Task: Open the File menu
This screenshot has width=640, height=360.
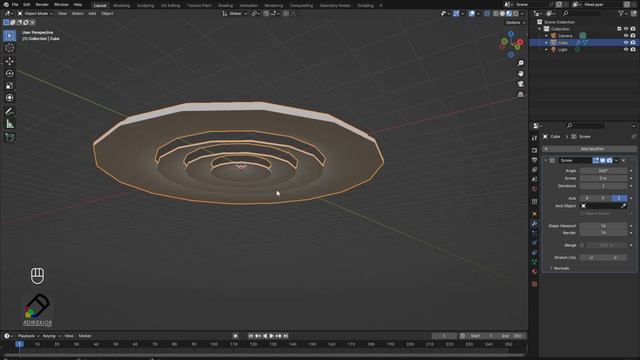Action: [x=15, y=4]
